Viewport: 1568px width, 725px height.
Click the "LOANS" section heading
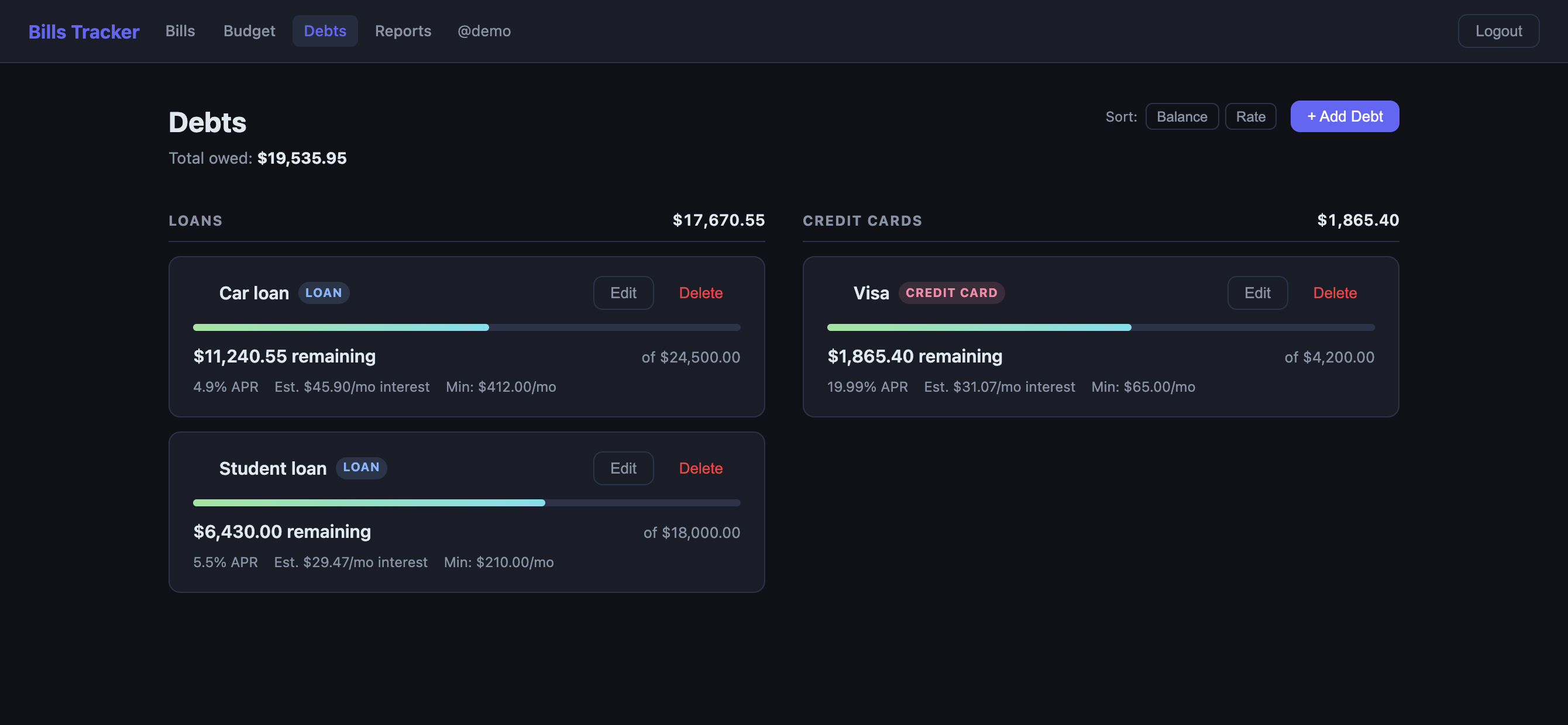coord(195,221)
